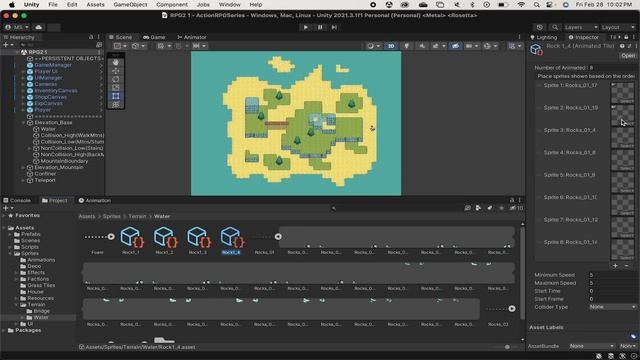The height and width of the screenshot is (360, 640).
Task: Select the Scale tool in Scene overlay
Action: tap(116, 87)
